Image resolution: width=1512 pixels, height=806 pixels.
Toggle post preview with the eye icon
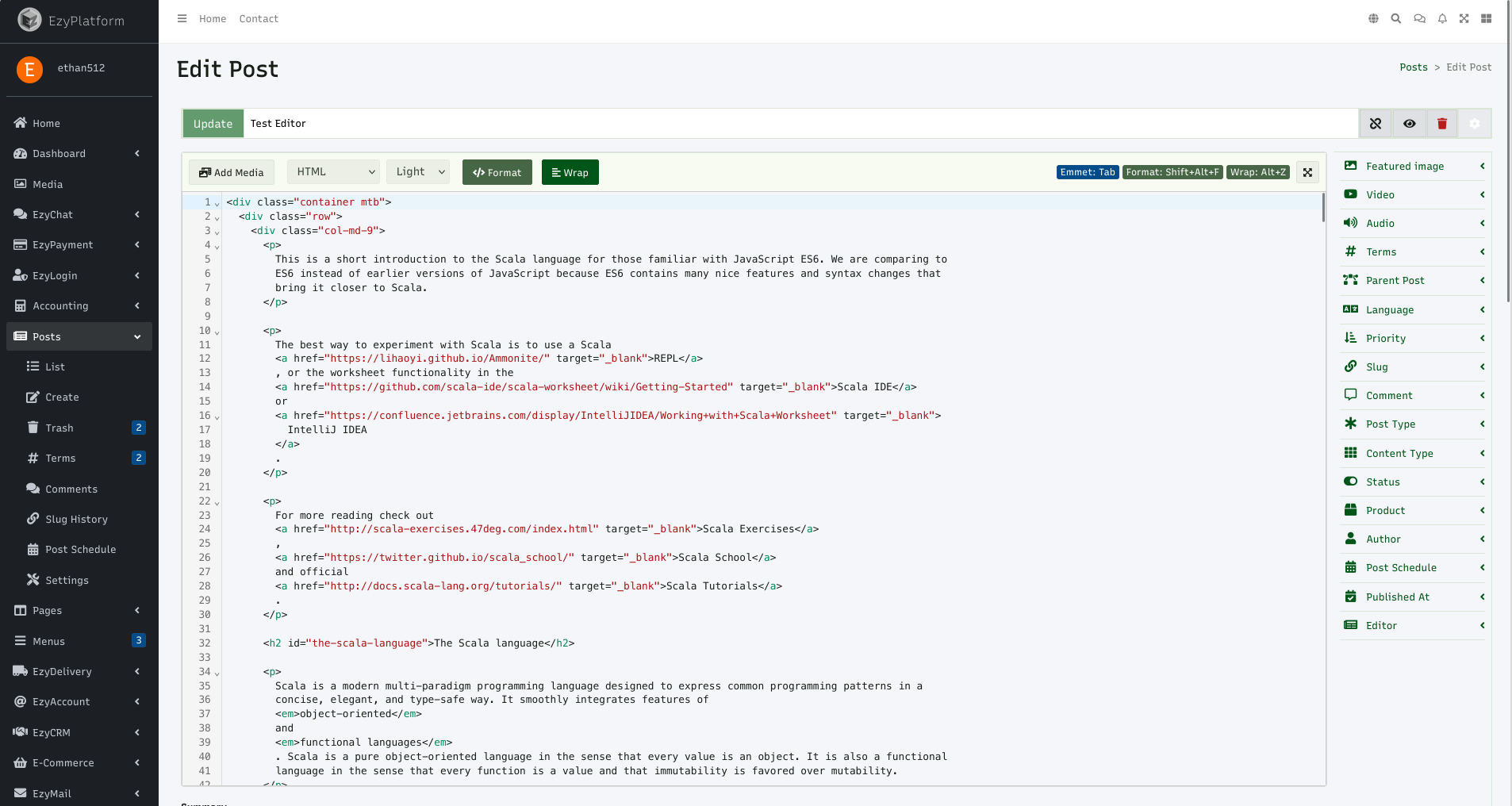coord(1409,124)
